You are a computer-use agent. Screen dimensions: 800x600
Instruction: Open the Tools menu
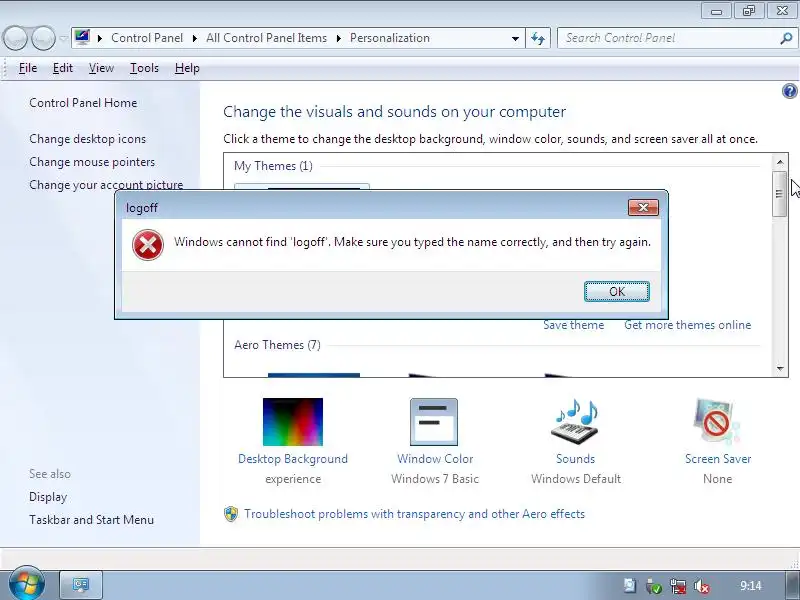click(x=144, y=68)
